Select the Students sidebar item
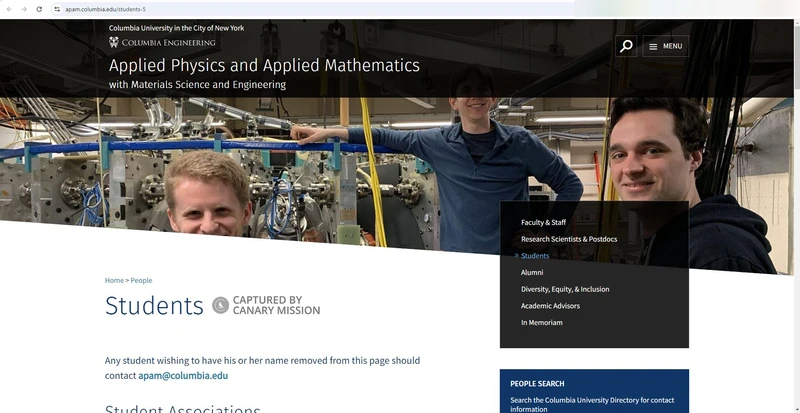 pyautogui.click(x=535, y=256)
